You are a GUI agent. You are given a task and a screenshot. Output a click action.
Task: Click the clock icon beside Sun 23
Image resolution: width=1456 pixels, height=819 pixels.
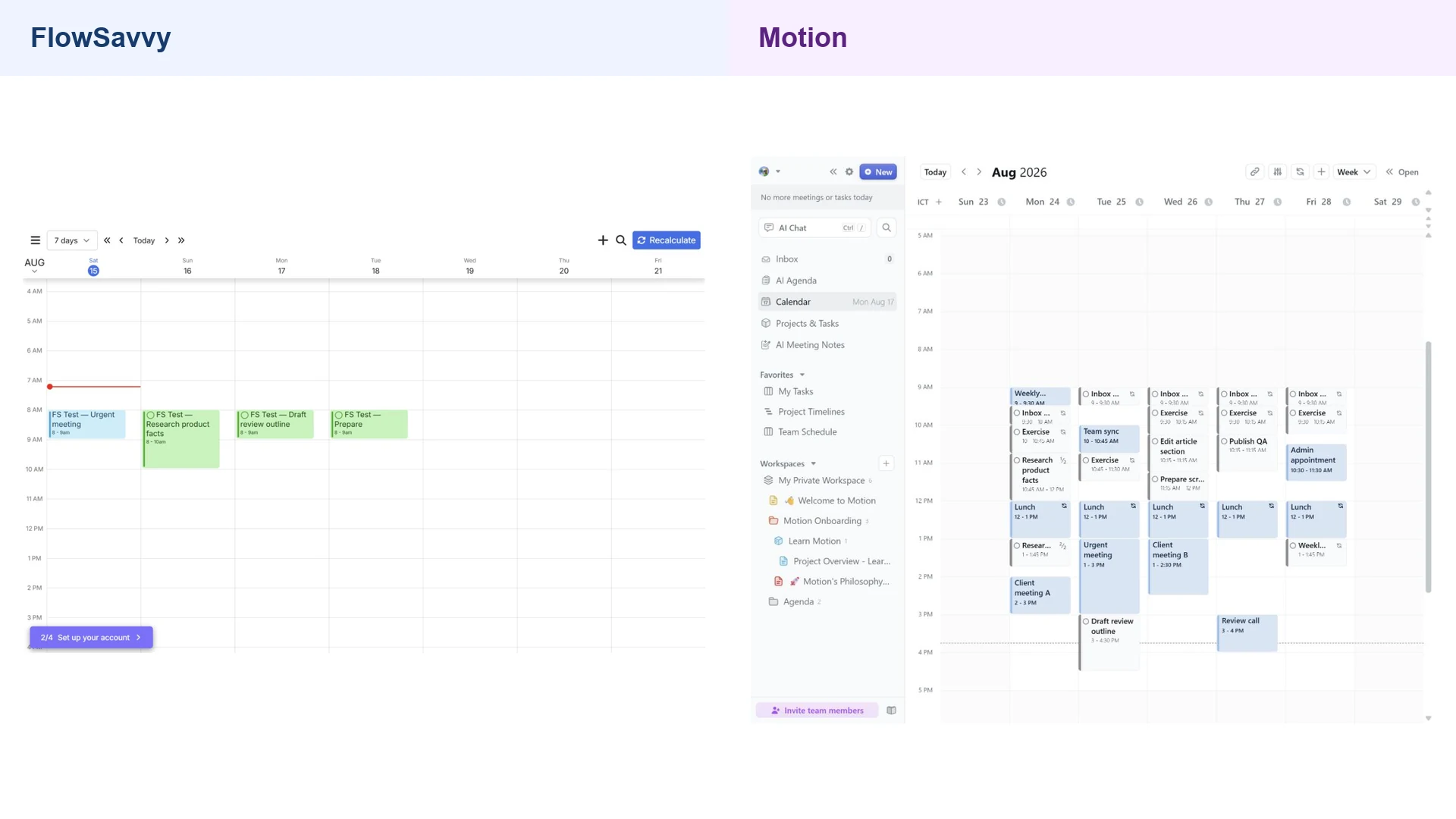[x=1002, y=202]
